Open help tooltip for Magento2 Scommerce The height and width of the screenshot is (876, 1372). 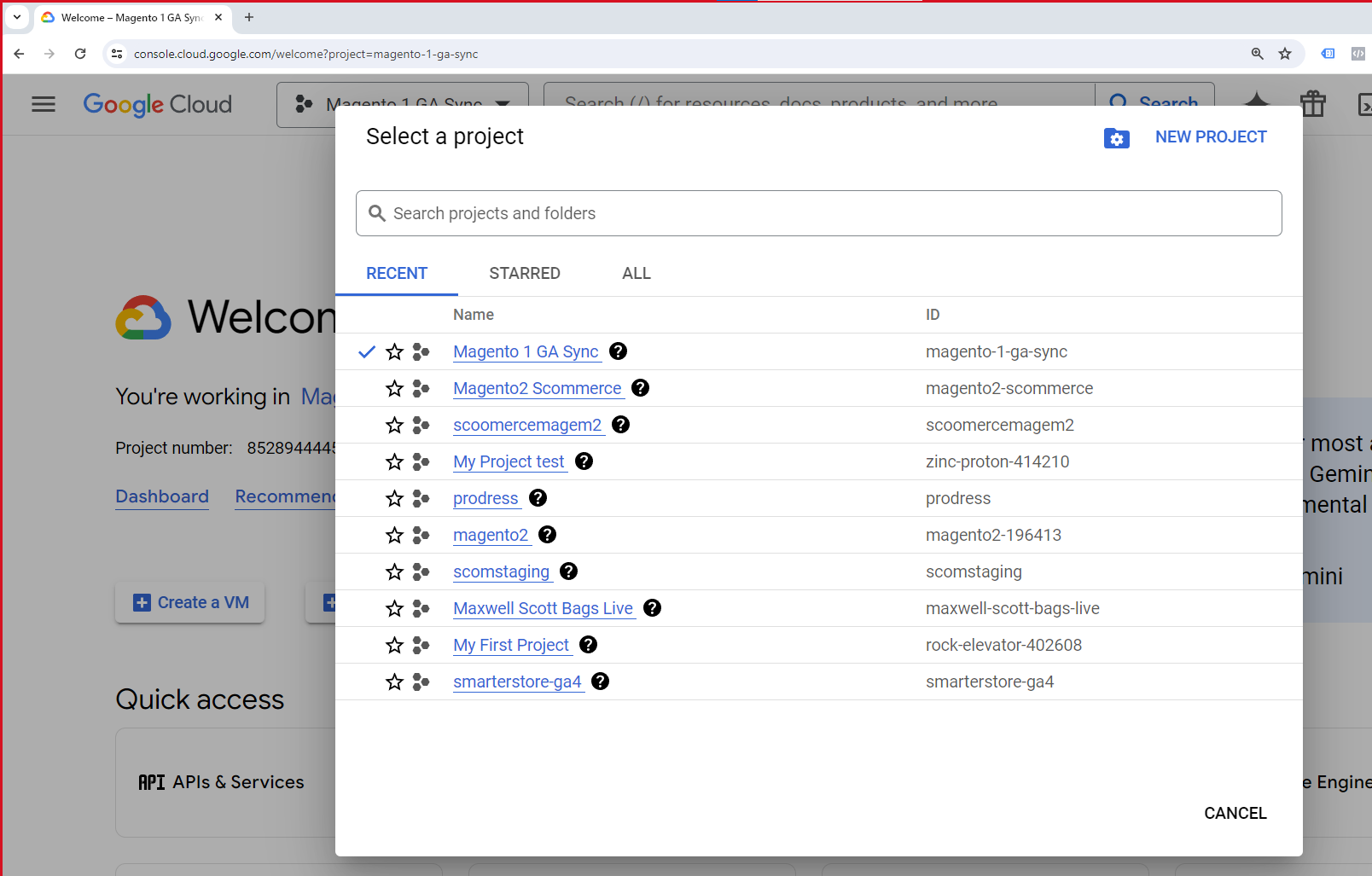(640, 388)
